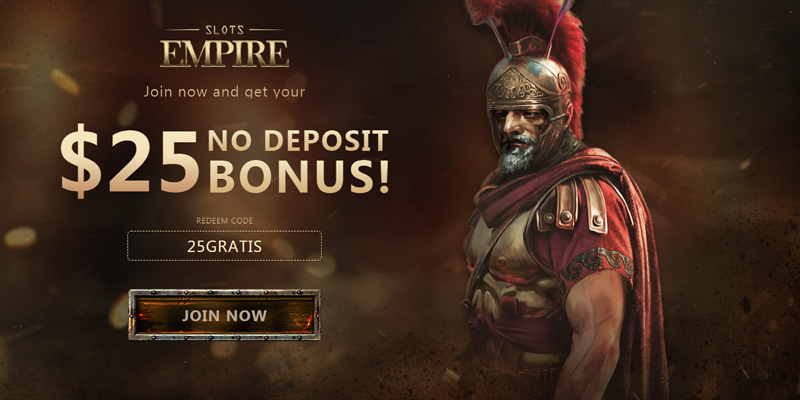Click the warrior's bronze helmet
This screenshot has height=400, width=800.
point(528,82)
